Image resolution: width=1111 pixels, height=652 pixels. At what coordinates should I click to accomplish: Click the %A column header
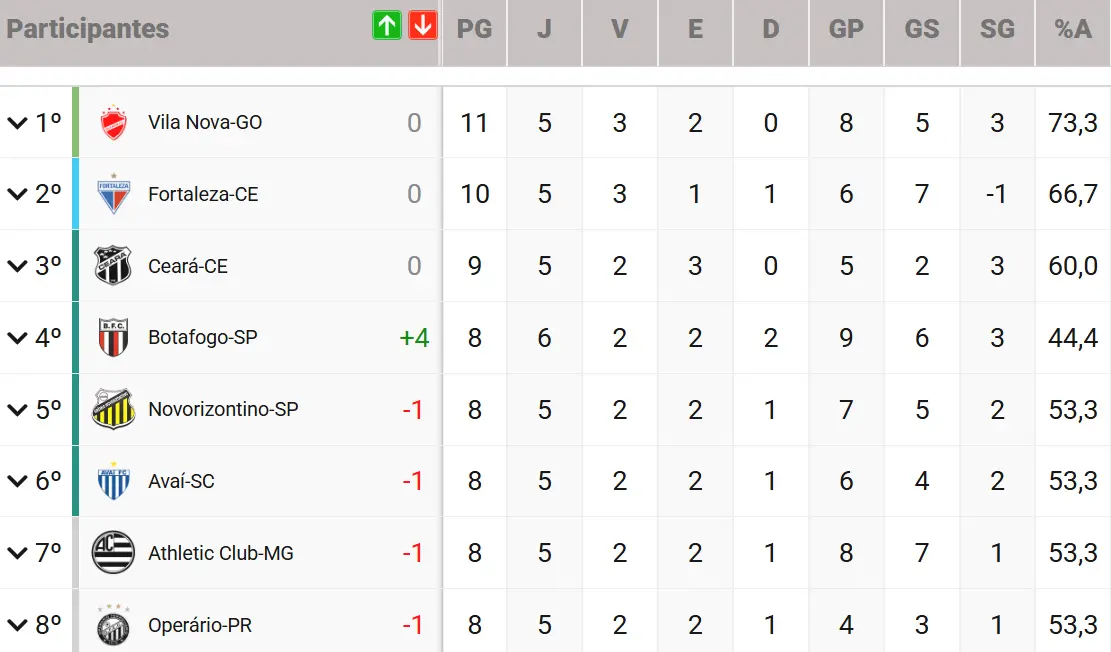coord(1073,29)
